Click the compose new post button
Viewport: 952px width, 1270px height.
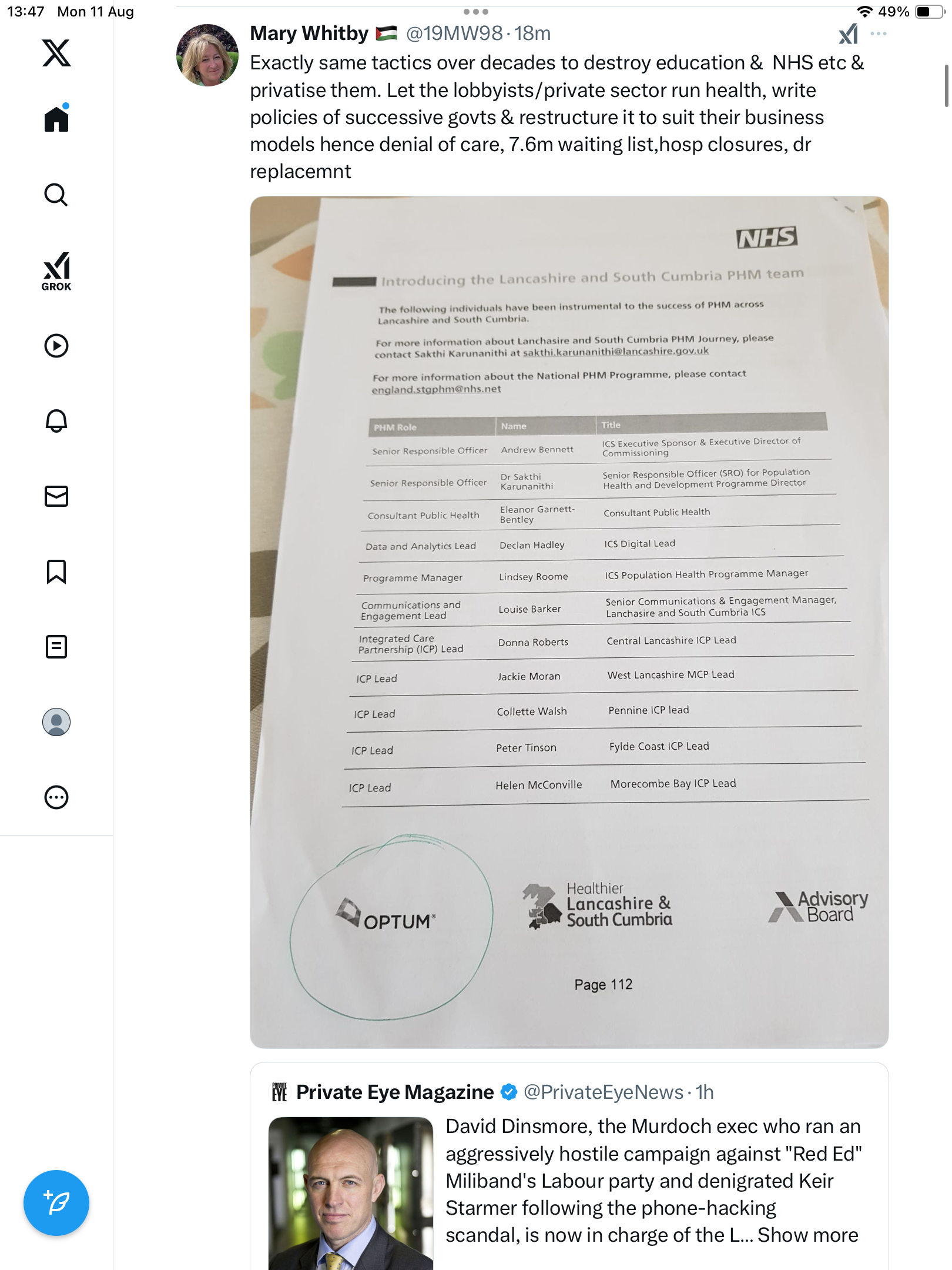[56, 1202]
